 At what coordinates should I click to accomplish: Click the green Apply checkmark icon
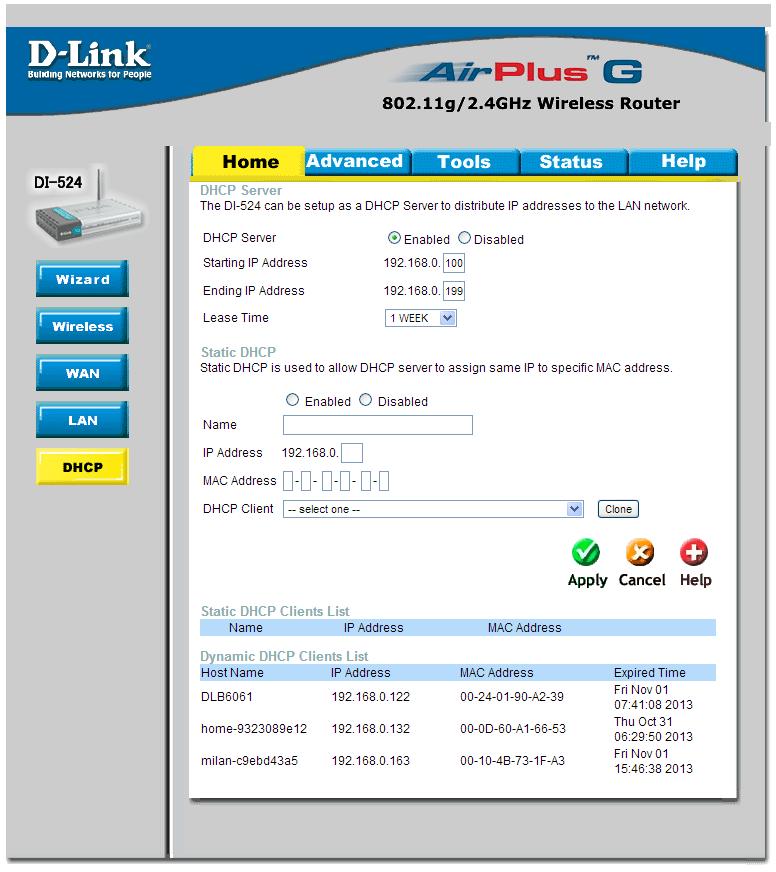(586, 553)
